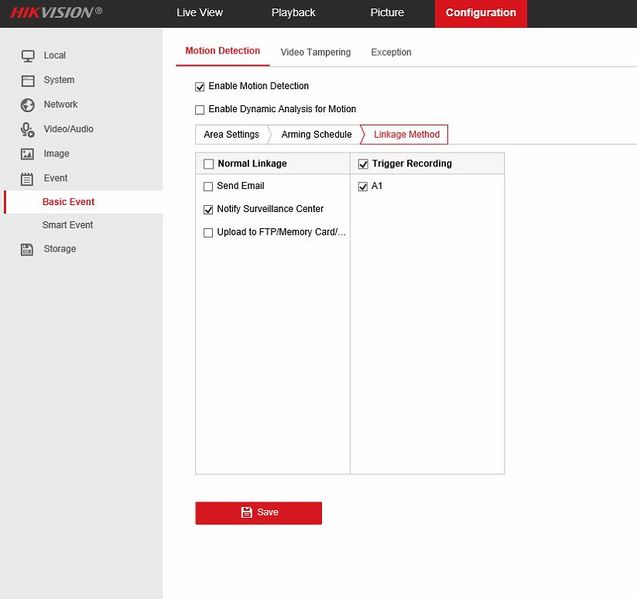The height and width of the screenshot is (599, 637).
Task: Enable Dynamic Analysis for Motion
Action: click(x=199, y=110)
